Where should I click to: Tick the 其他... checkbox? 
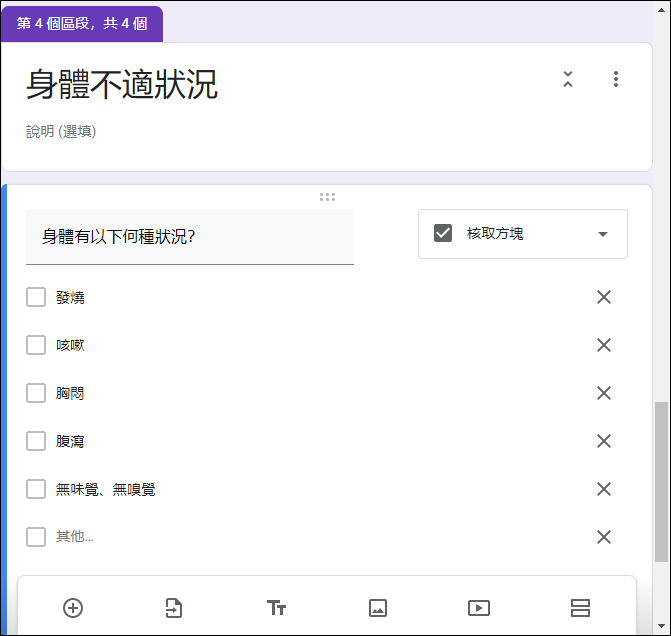pos(36,537)
